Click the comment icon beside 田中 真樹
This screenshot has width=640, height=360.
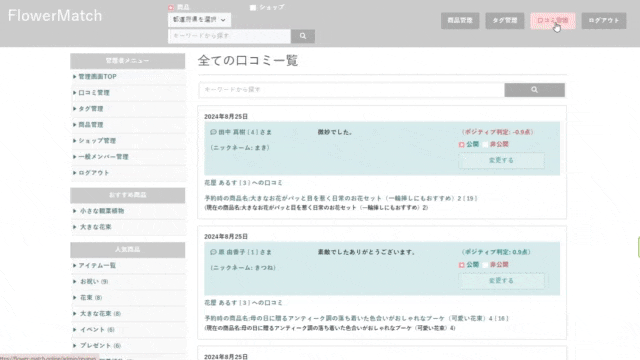coord(213,132)
